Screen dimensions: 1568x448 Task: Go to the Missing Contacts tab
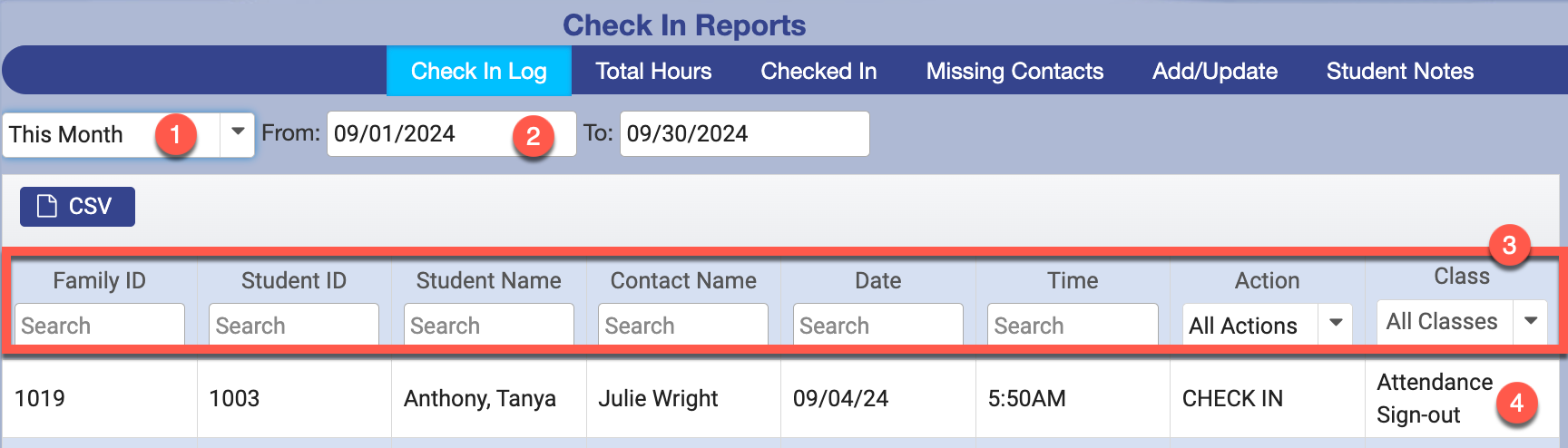pos(1014,71)
